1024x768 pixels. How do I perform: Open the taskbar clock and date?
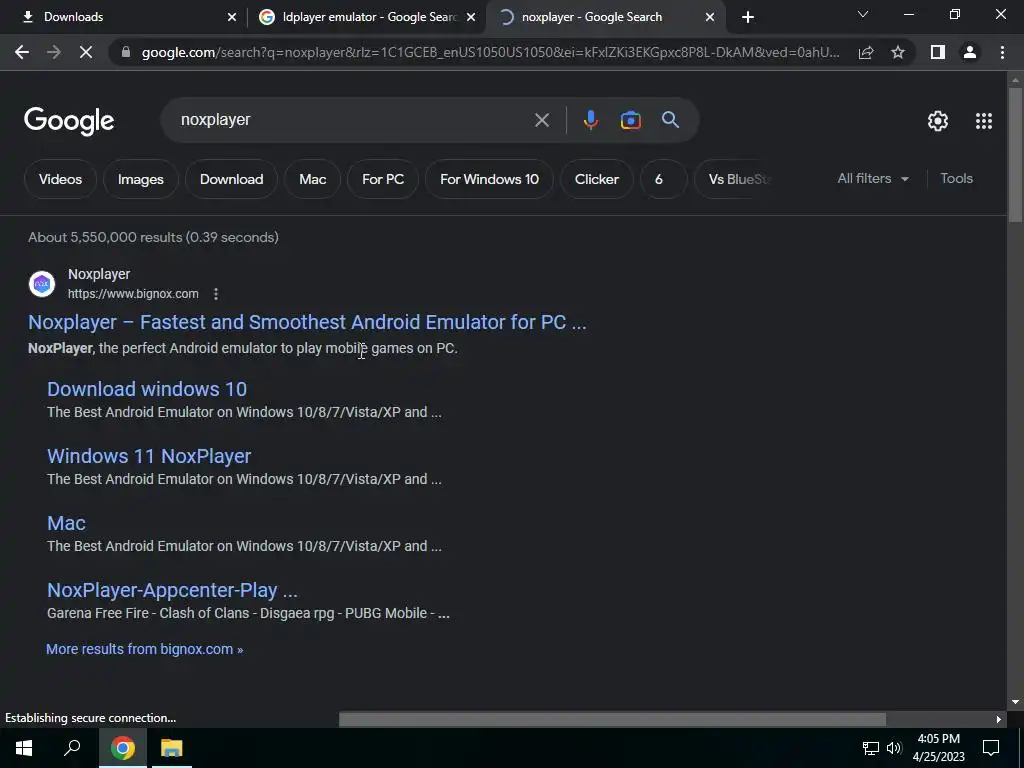[x=938, y=748]
